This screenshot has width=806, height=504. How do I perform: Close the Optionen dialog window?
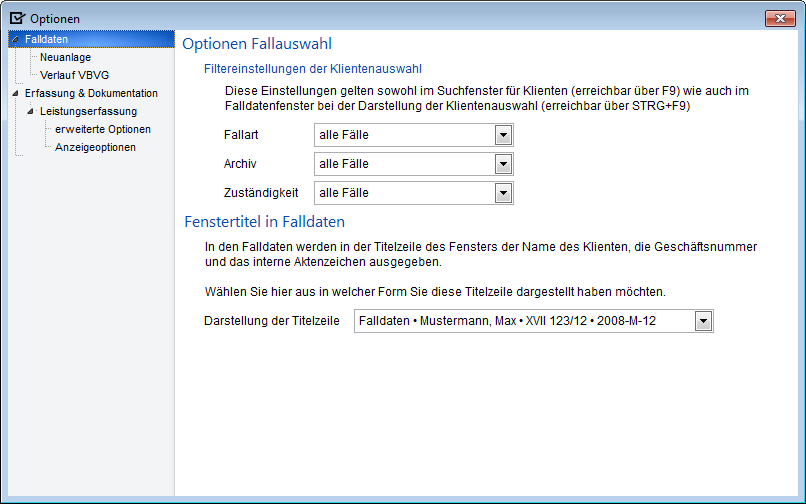click(x=780, y=19)
